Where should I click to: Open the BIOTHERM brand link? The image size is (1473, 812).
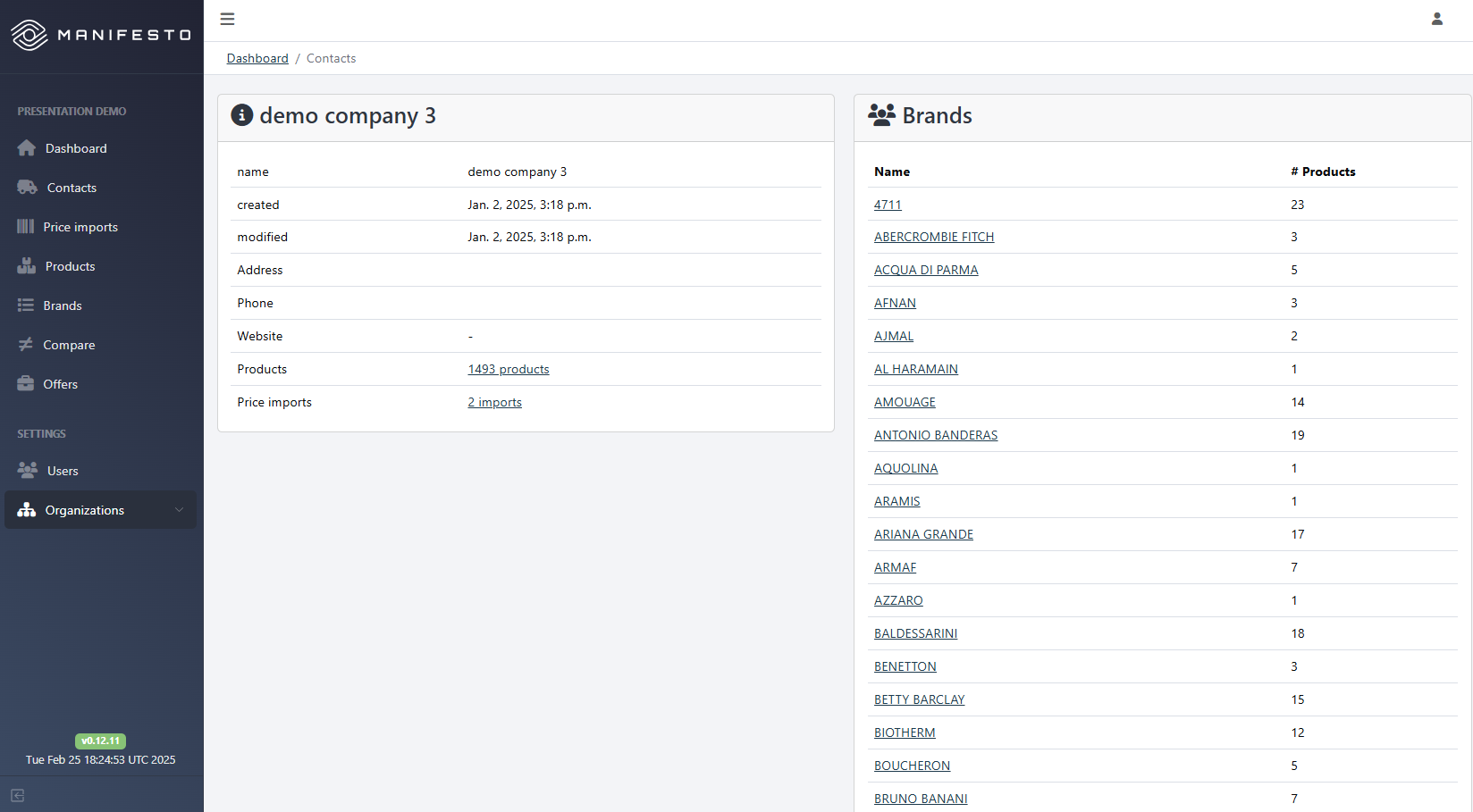coord(905,732)
